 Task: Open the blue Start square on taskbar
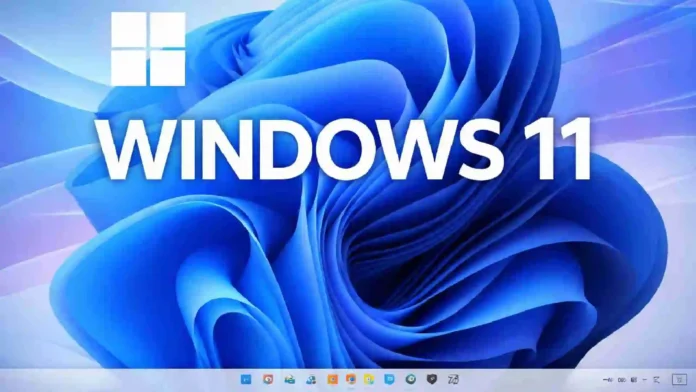[x=245, y=379]
